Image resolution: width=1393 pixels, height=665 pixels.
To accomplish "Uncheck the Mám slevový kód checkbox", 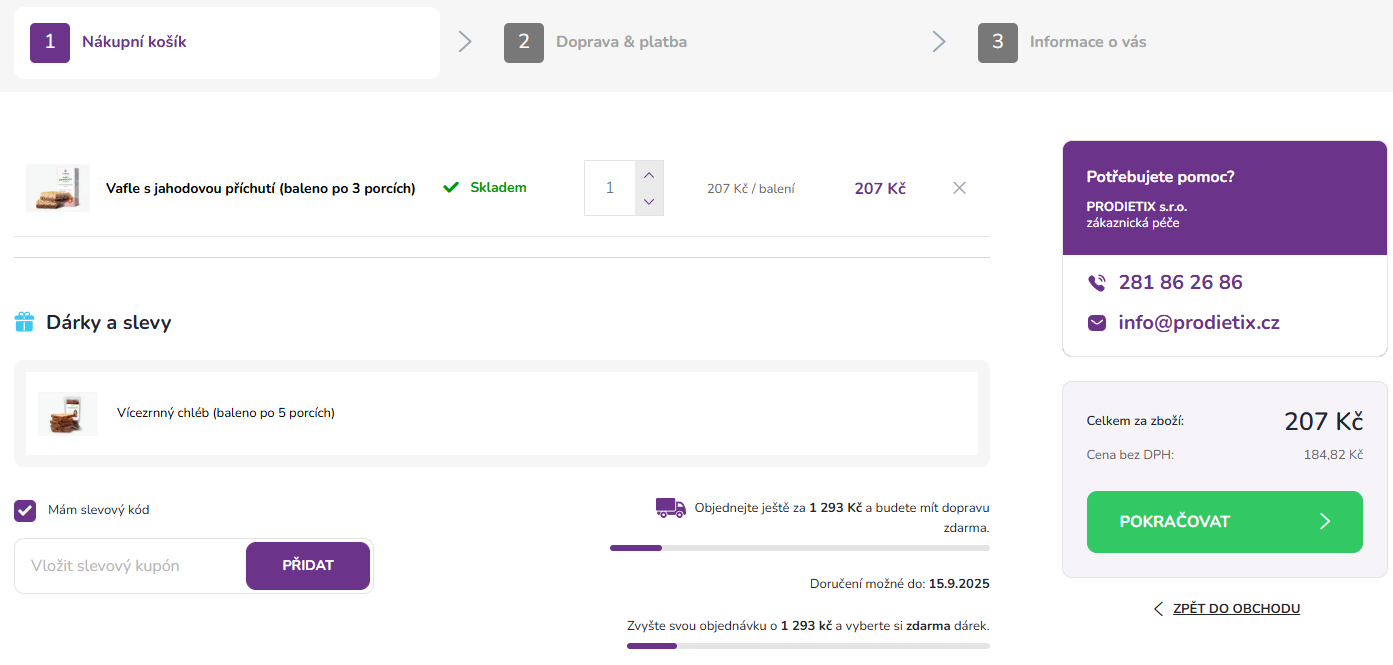I will tap(25, 511).
